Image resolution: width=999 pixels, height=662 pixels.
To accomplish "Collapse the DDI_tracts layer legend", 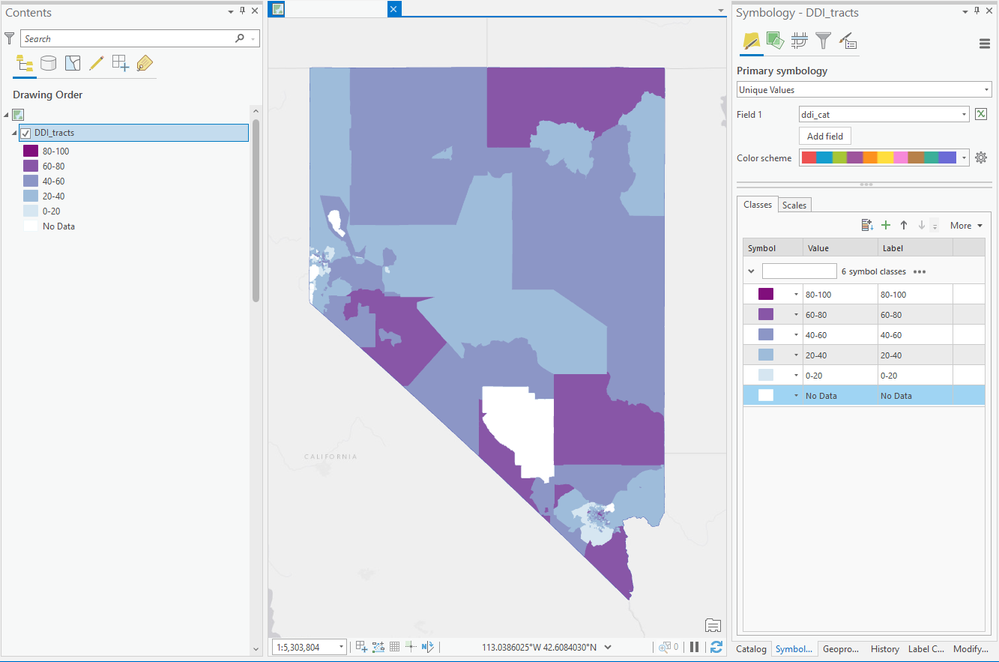I will pyautogui.click(x=14, y=133).
